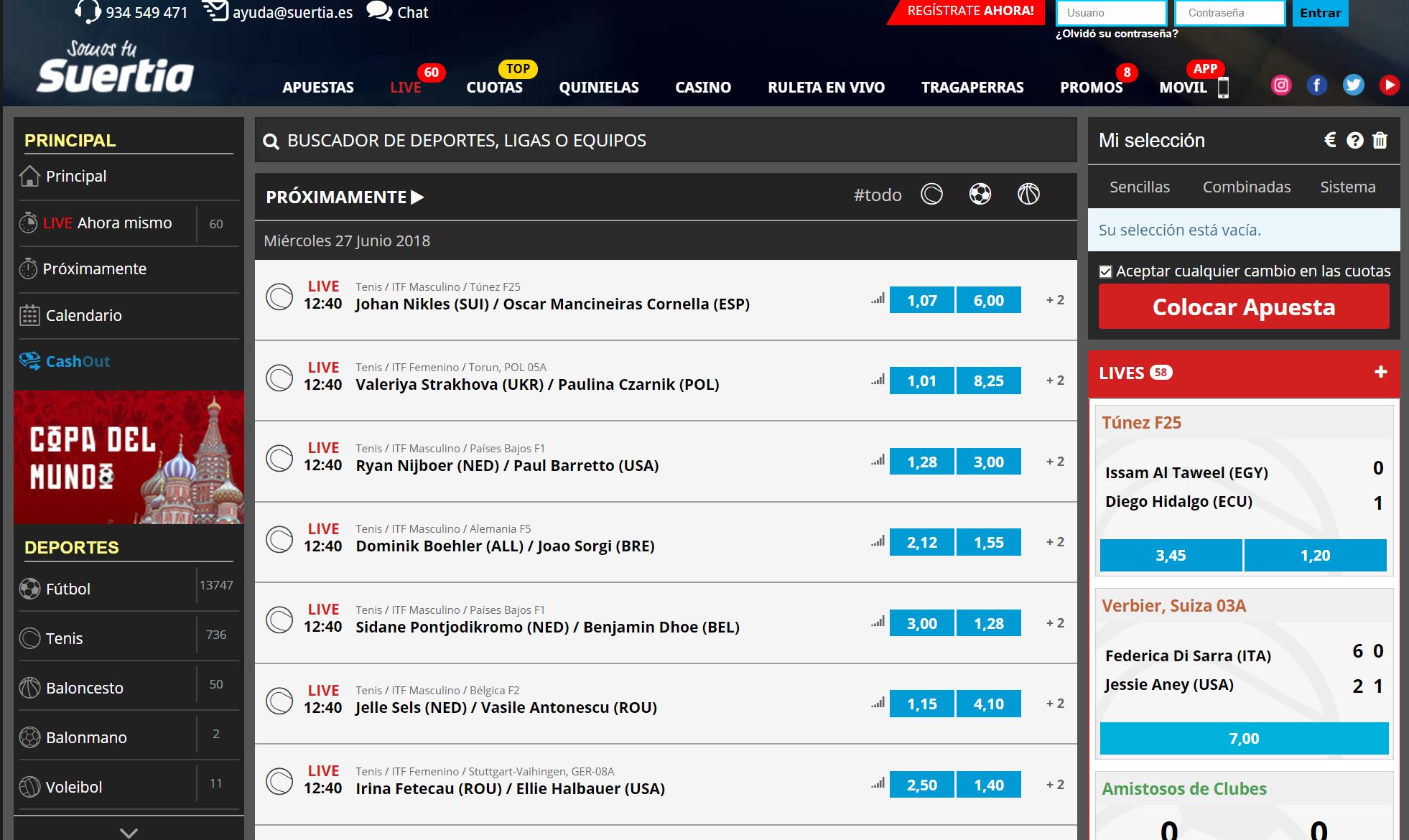Expand +2 markets for Irina Fetecau match
The image size is (1409, 840).
point(1055,785)
